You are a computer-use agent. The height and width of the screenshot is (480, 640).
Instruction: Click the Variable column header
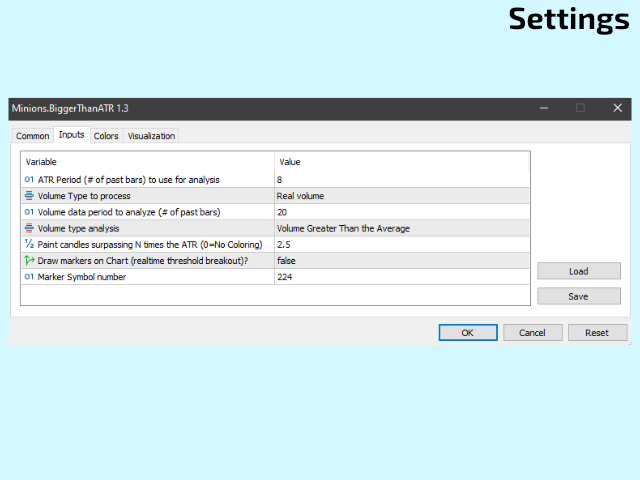[41, 162]
